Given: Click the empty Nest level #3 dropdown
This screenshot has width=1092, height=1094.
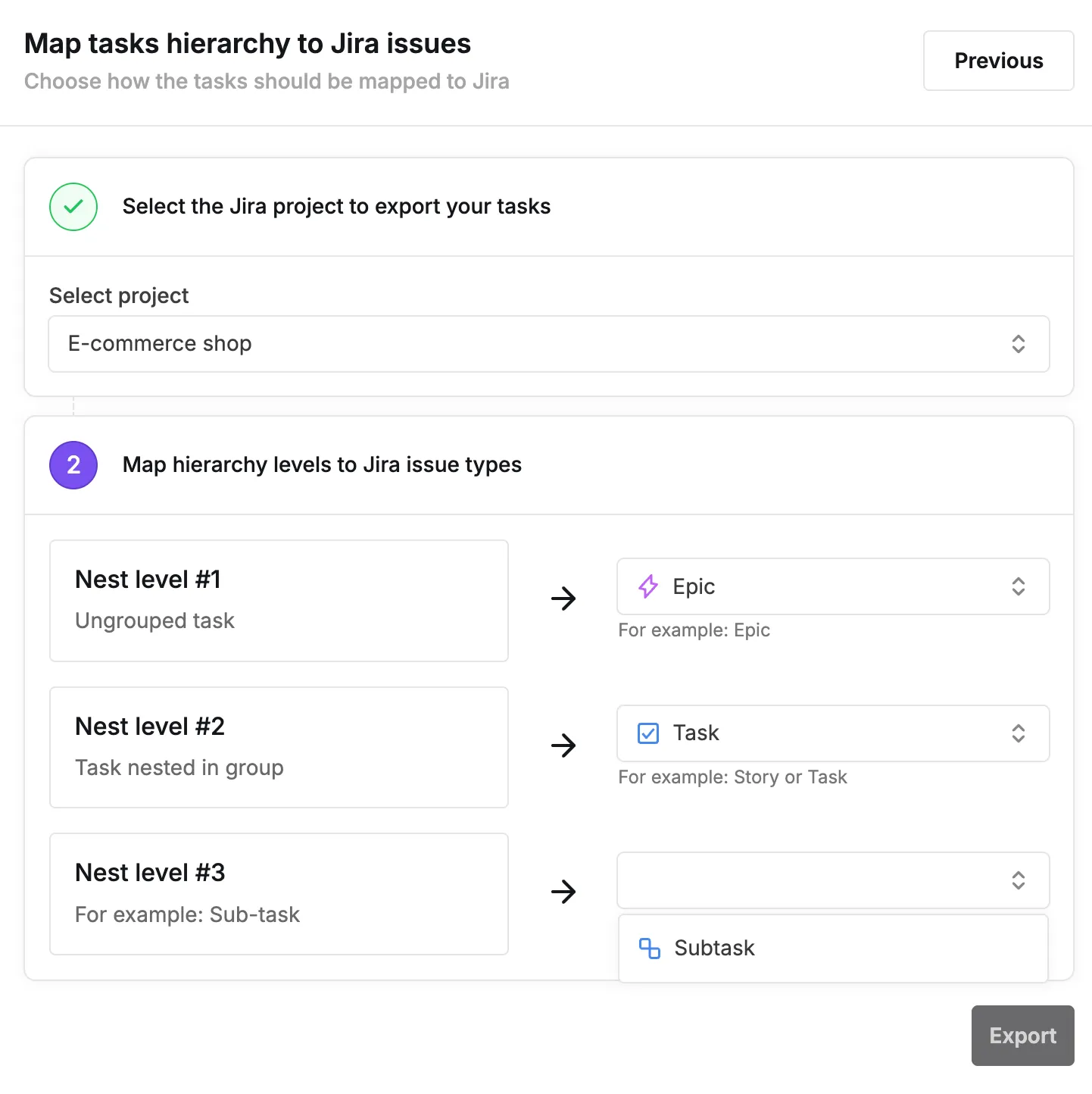Looking at the screenshot, I should tap(833, 880).
